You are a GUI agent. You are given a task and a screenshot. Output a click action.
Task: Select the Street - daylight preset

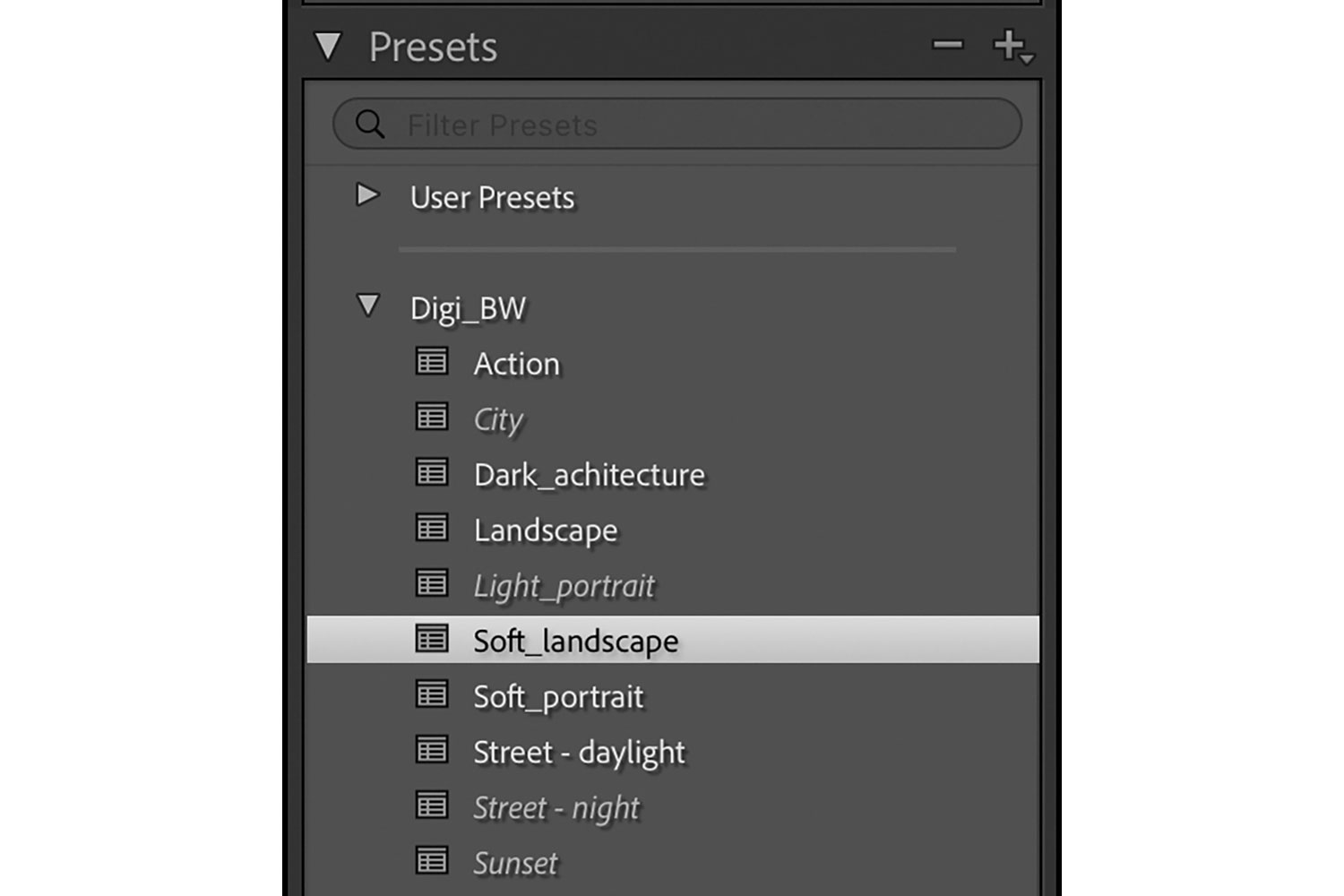579,753
